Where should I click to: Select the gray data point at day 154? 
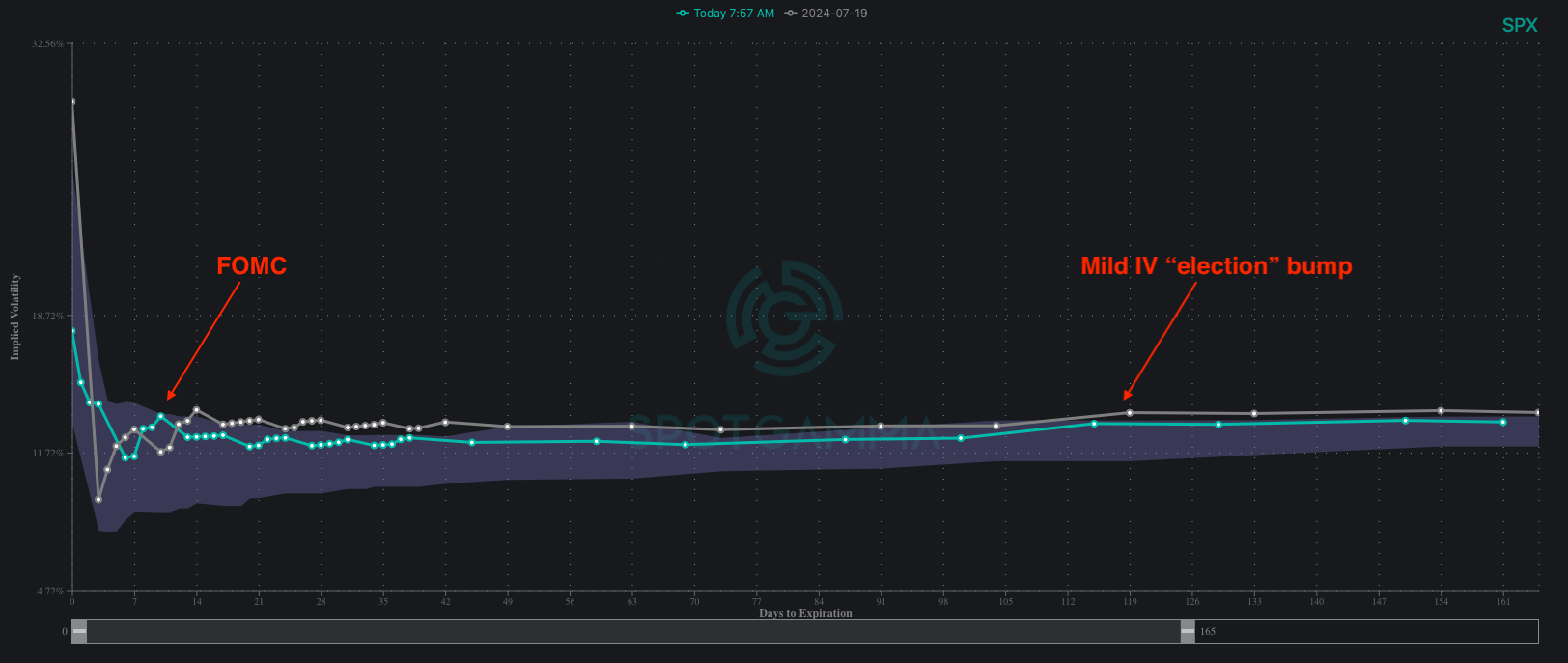[1441, 411]
